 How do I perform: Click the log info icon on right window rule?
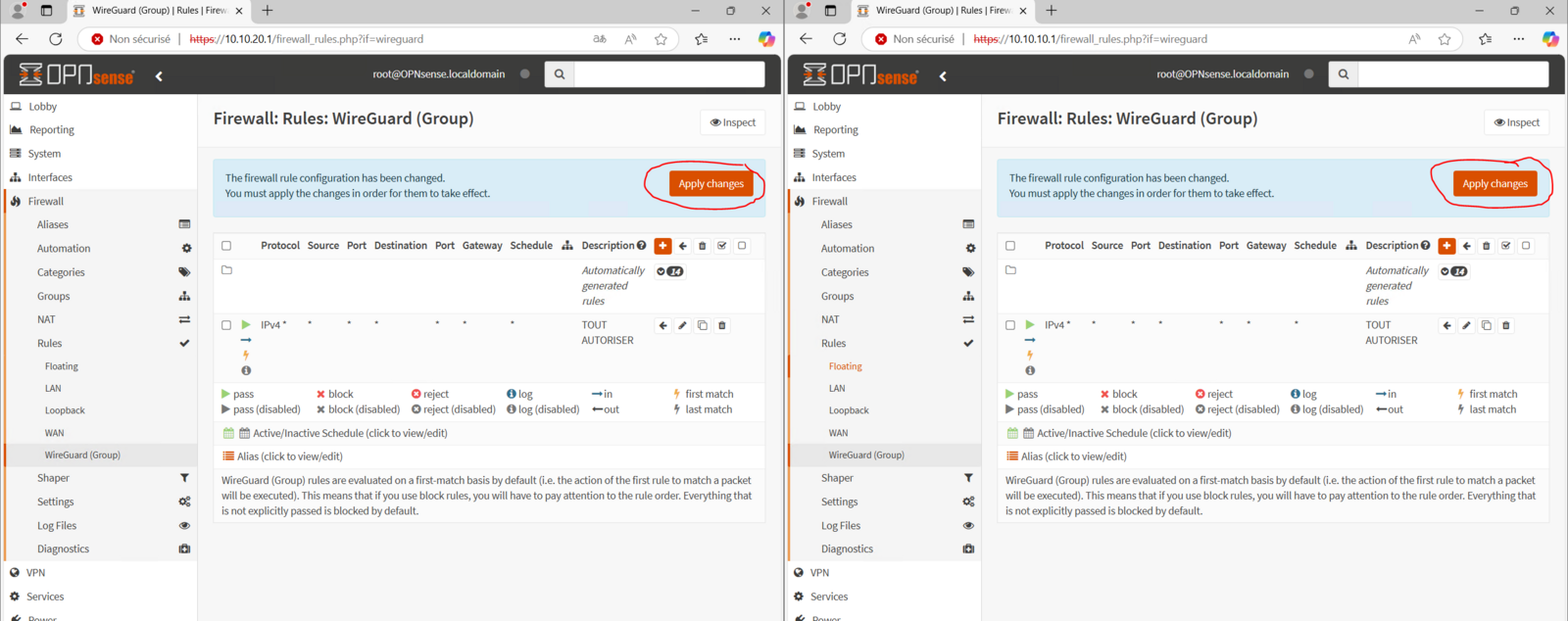coord(1030,370)
